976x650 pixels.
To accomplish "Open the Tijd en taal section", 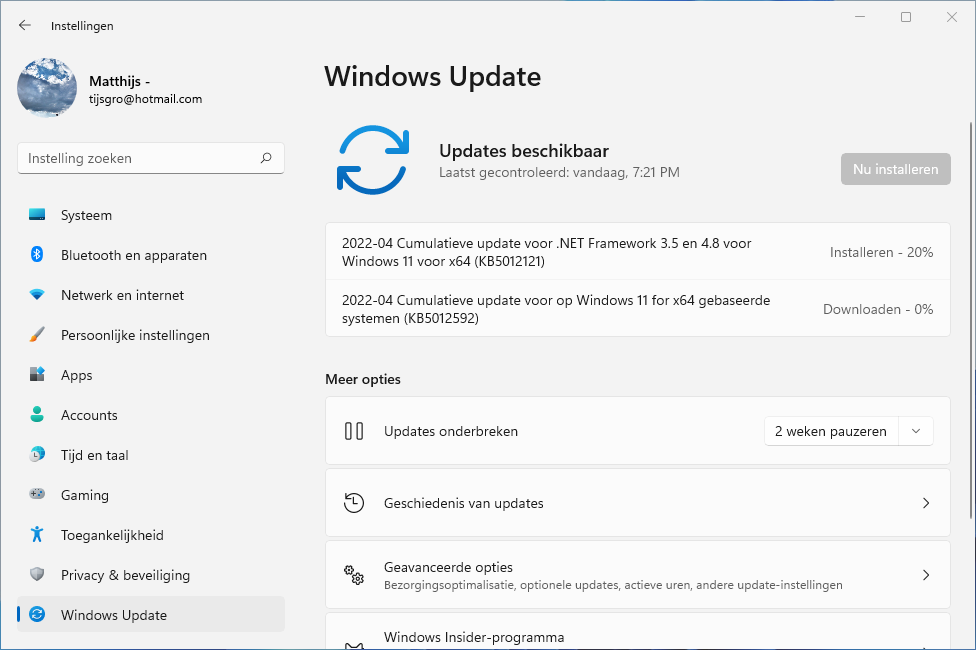I will 94,455.
